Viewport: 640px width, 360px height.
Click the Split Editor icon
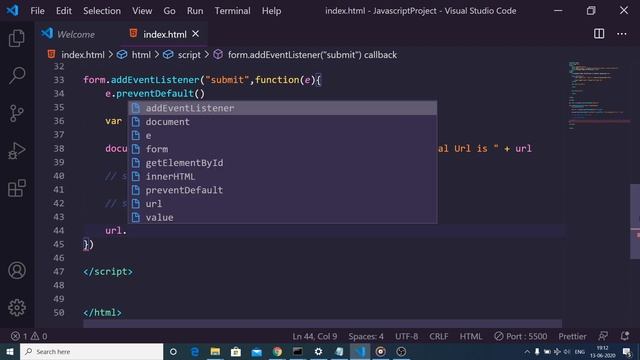point(599,34)
